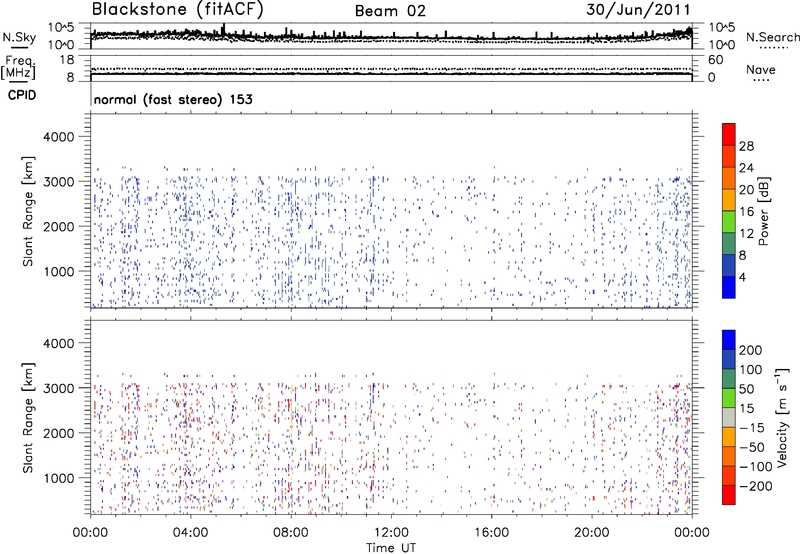Click the '200' Velocity colorbar value
800x554 pixels.
(x=751, y=350)
